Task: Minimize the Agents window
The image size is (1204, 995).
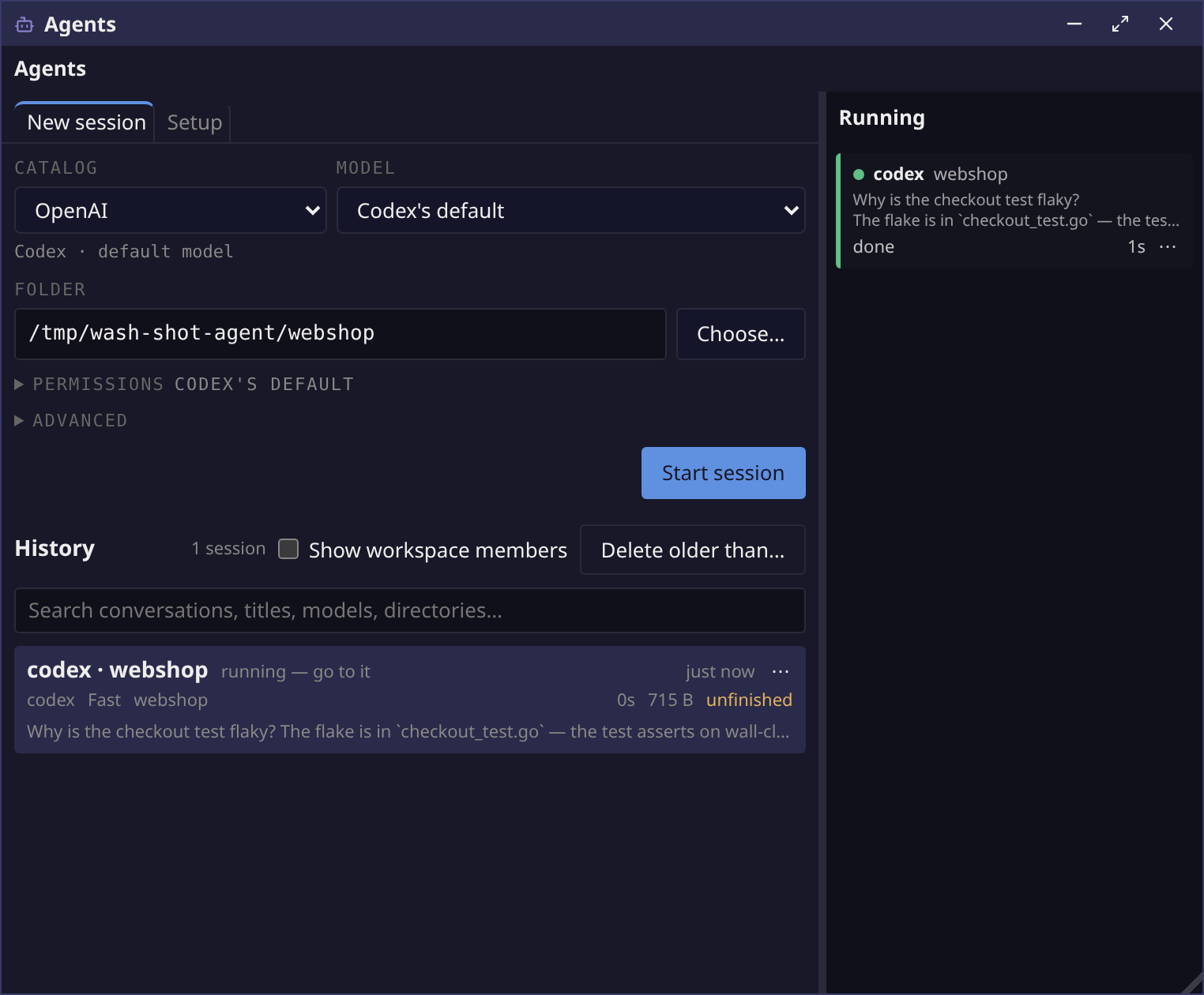Action: tap(1074, 24)
